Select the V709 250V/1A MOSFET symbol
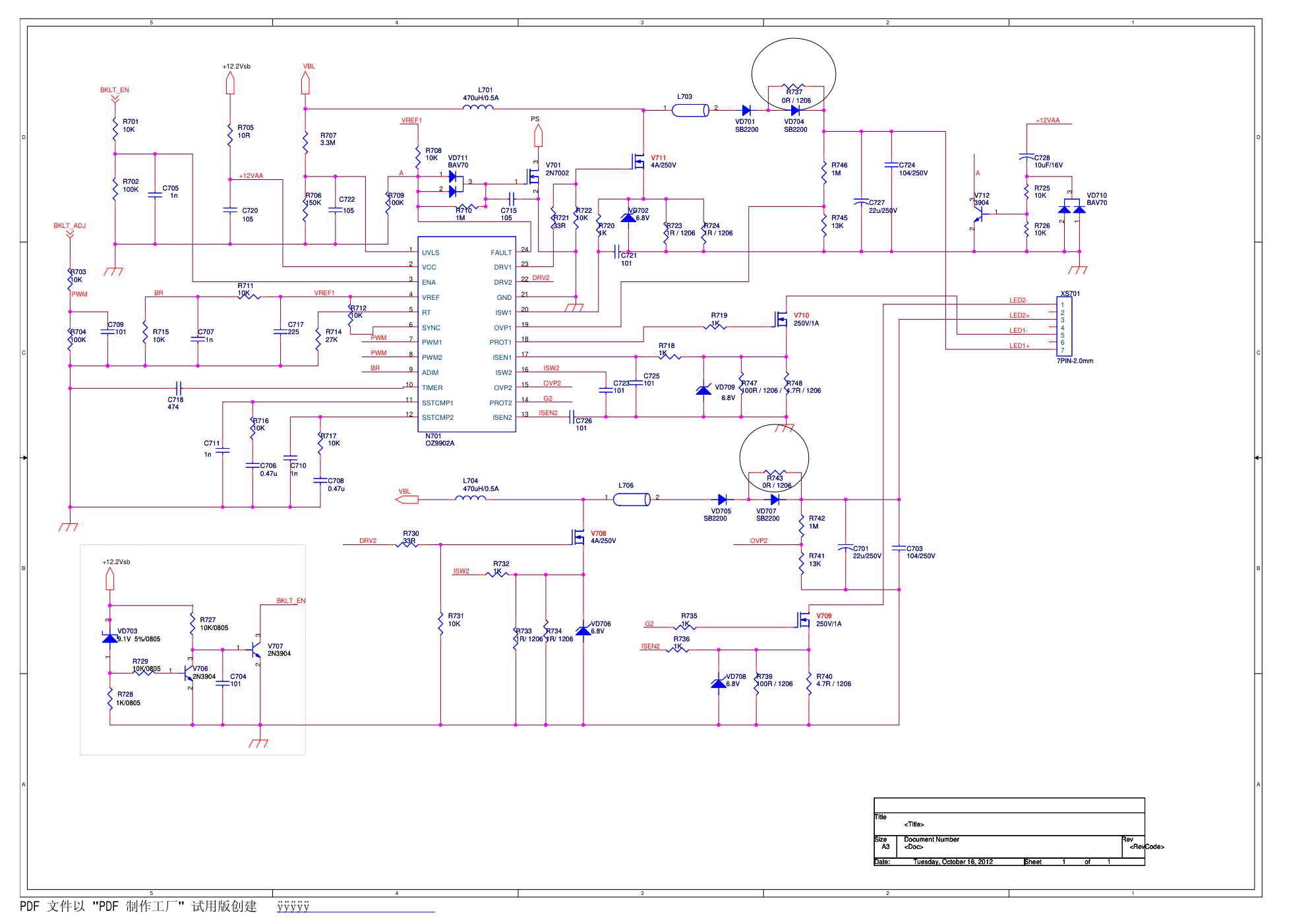 pos(804,620)
